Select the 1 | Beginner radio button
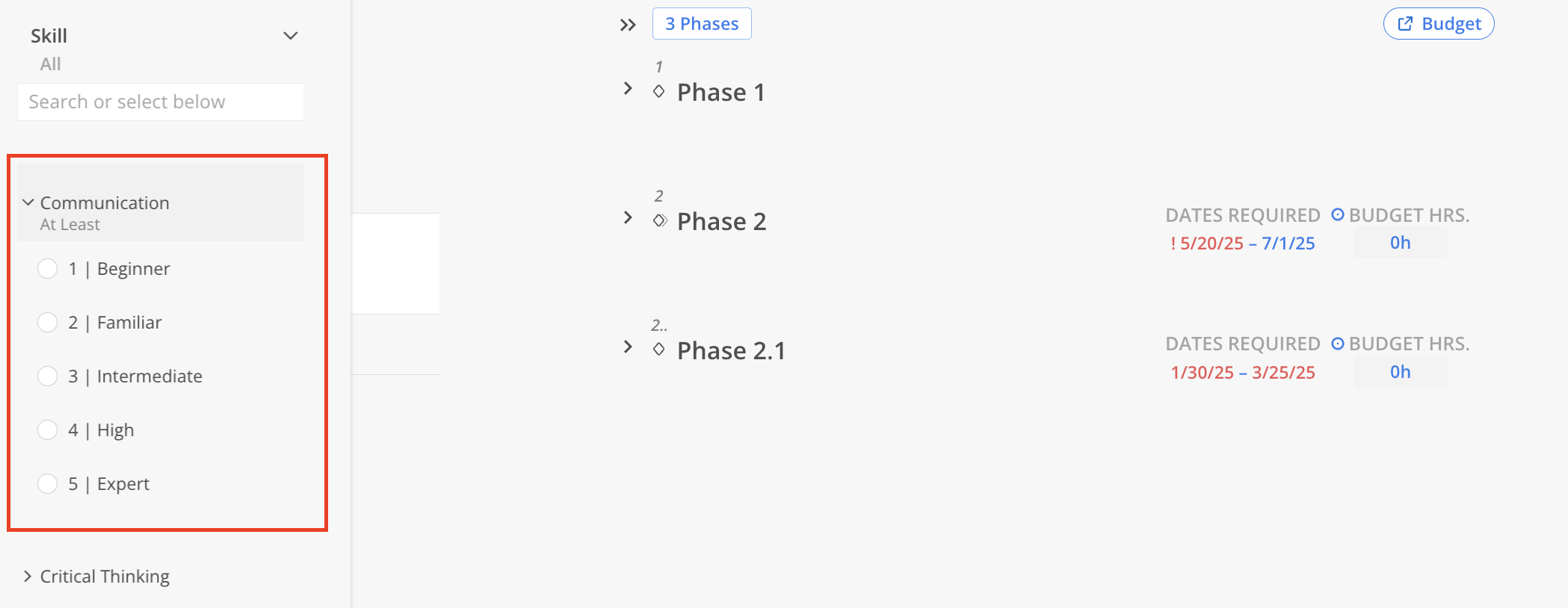Image resolution: width=1568 pixels, height=608 pixels. click(47, 269)
